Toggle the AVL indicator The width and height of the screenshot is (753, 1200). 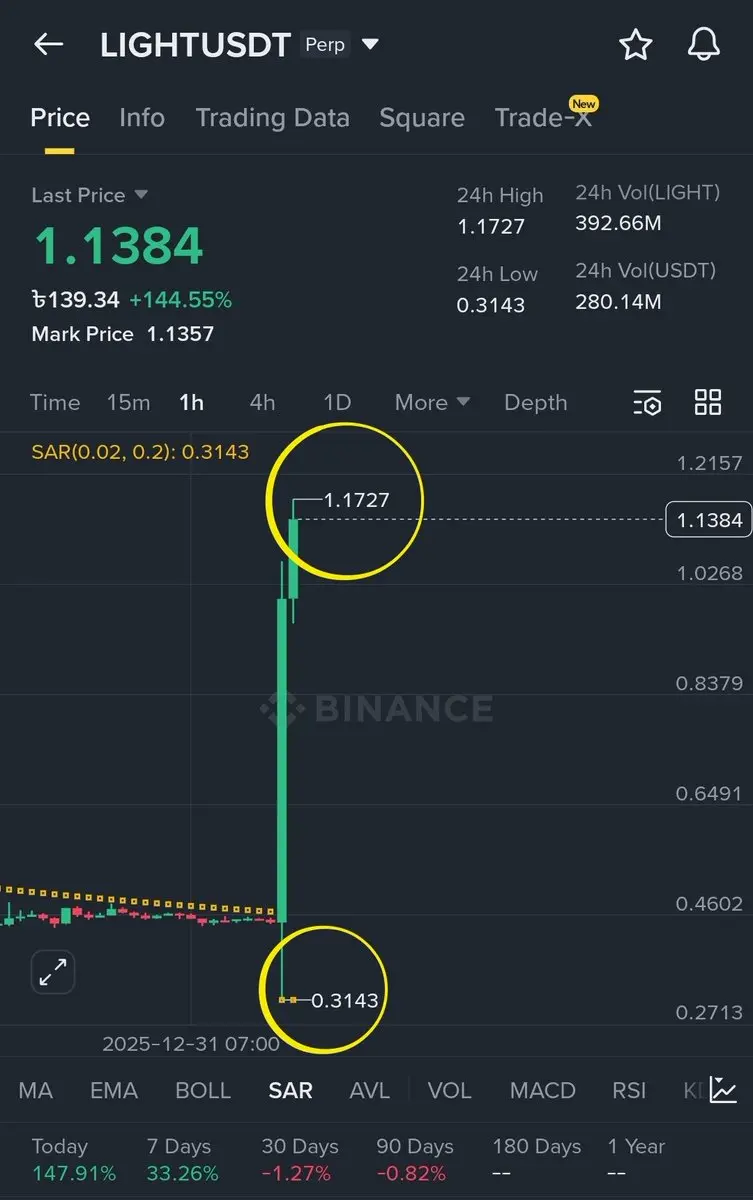[369, 1090]
